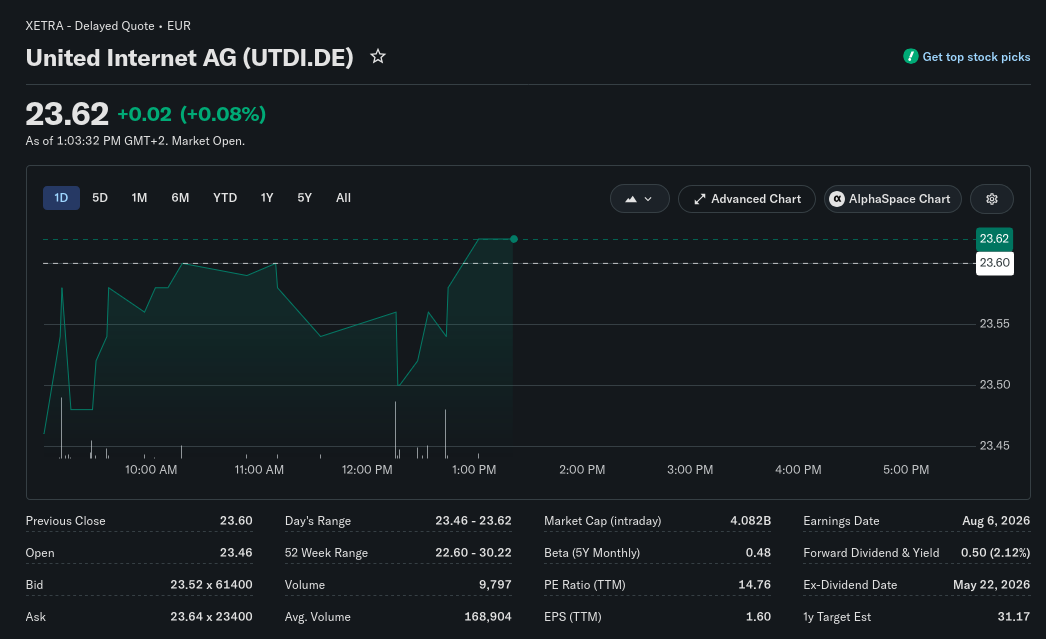This screenshot has width=1046, height=639.
Task: Select the 1D range tab
Action: [x=61, y=198]
